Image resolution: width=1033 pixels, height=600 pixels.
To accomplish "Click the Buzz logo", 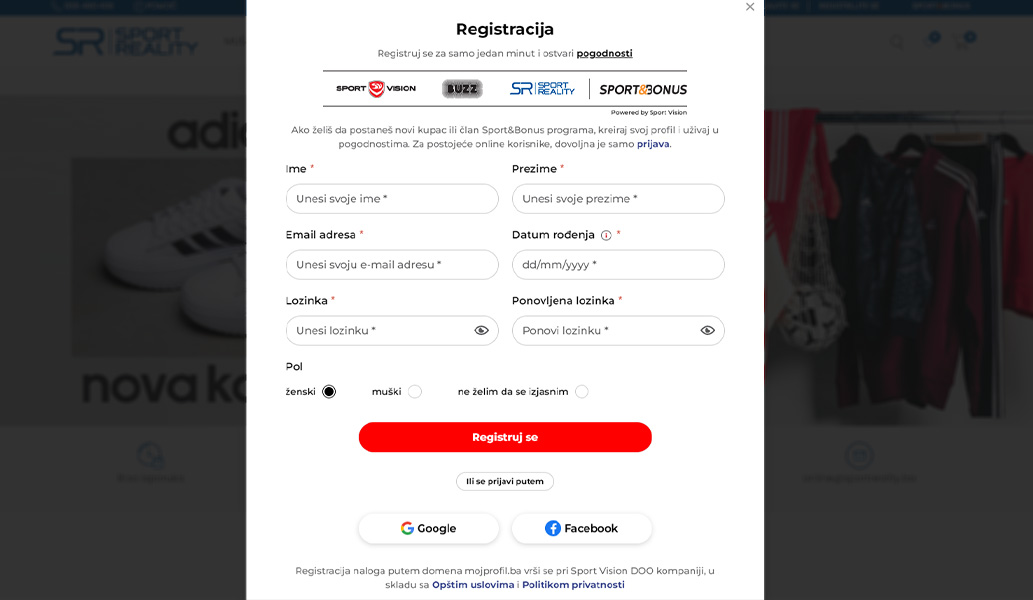I will click(x=462, y=88).
